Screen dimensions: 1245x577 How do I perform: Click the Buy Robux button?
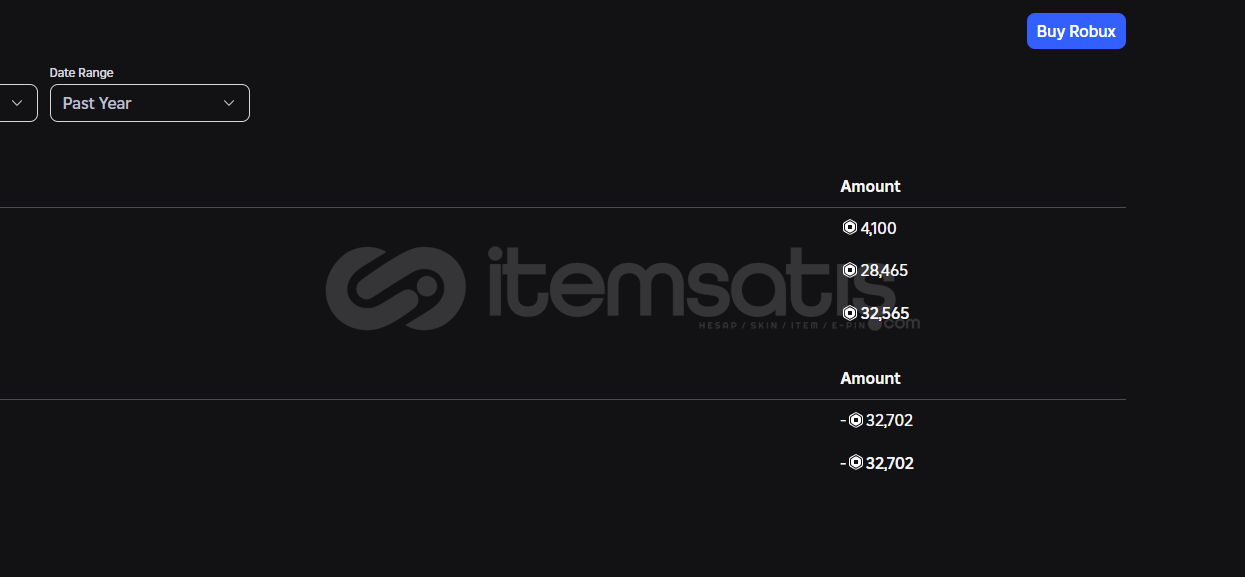point(1076,31)
